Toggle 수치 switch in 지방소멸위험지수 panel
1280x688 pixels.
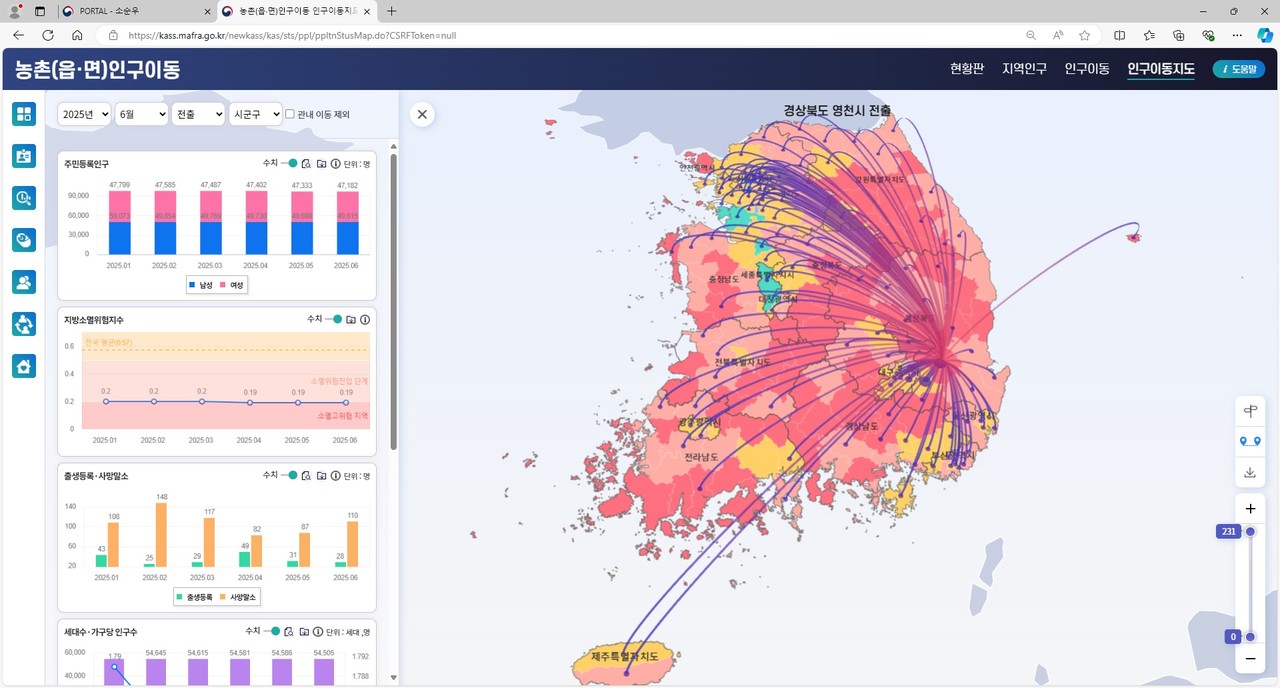click(x=334, y=319)
